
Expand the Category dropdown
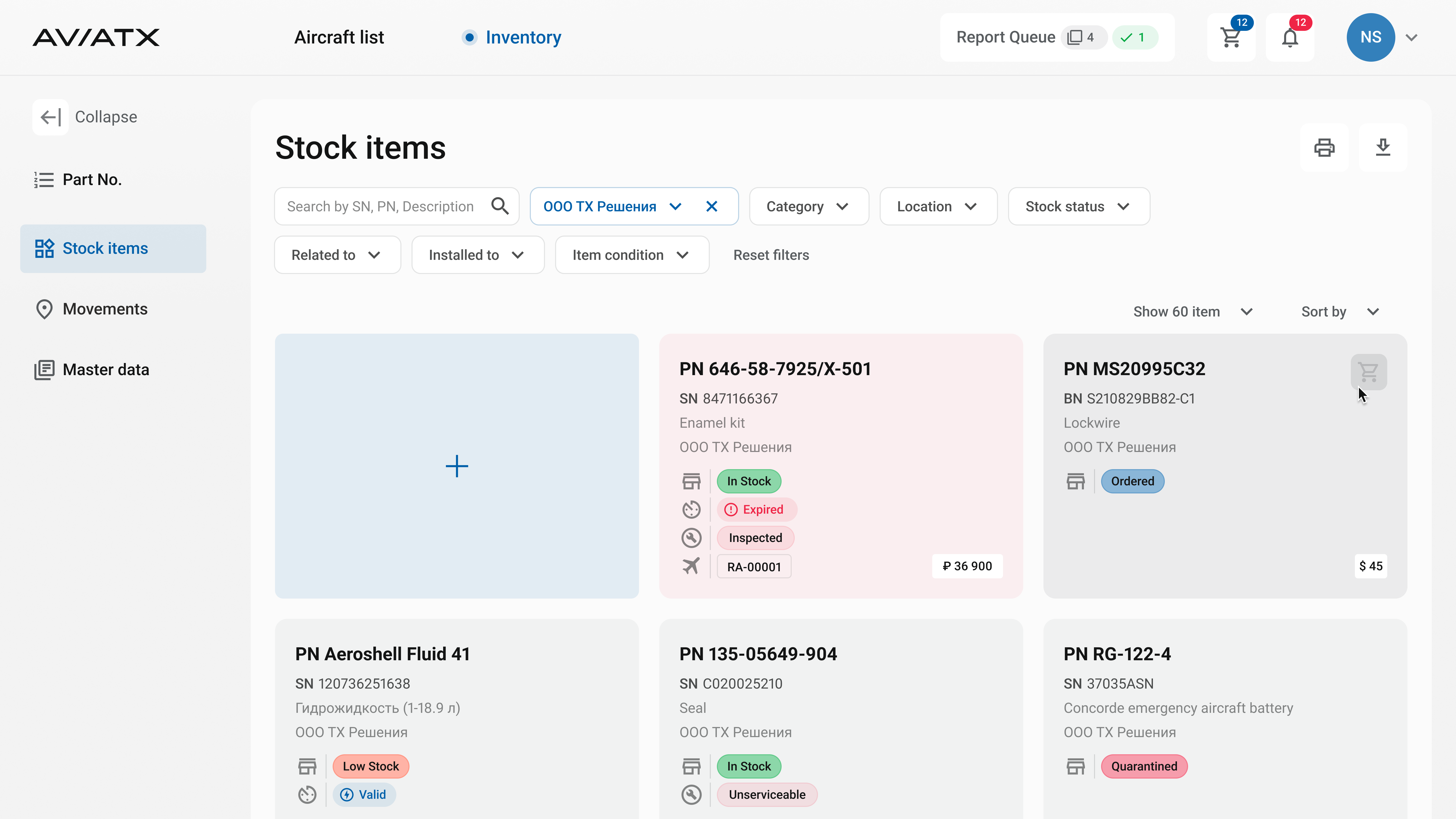[808, 206]
